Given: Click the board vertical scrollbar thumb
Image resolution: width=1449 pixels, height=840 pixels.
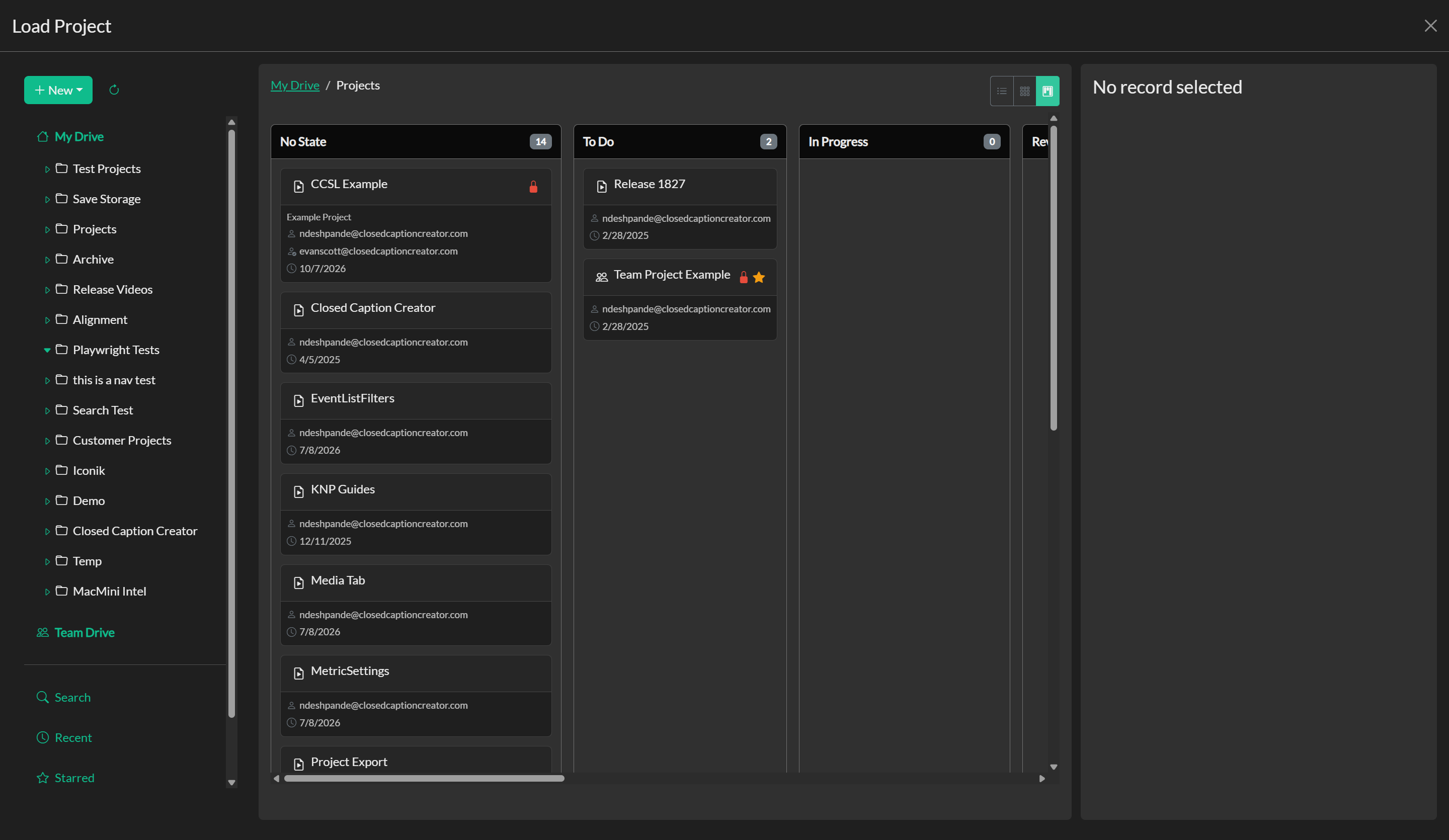Looking at the screenshot, I should [x=1054, y=278].
